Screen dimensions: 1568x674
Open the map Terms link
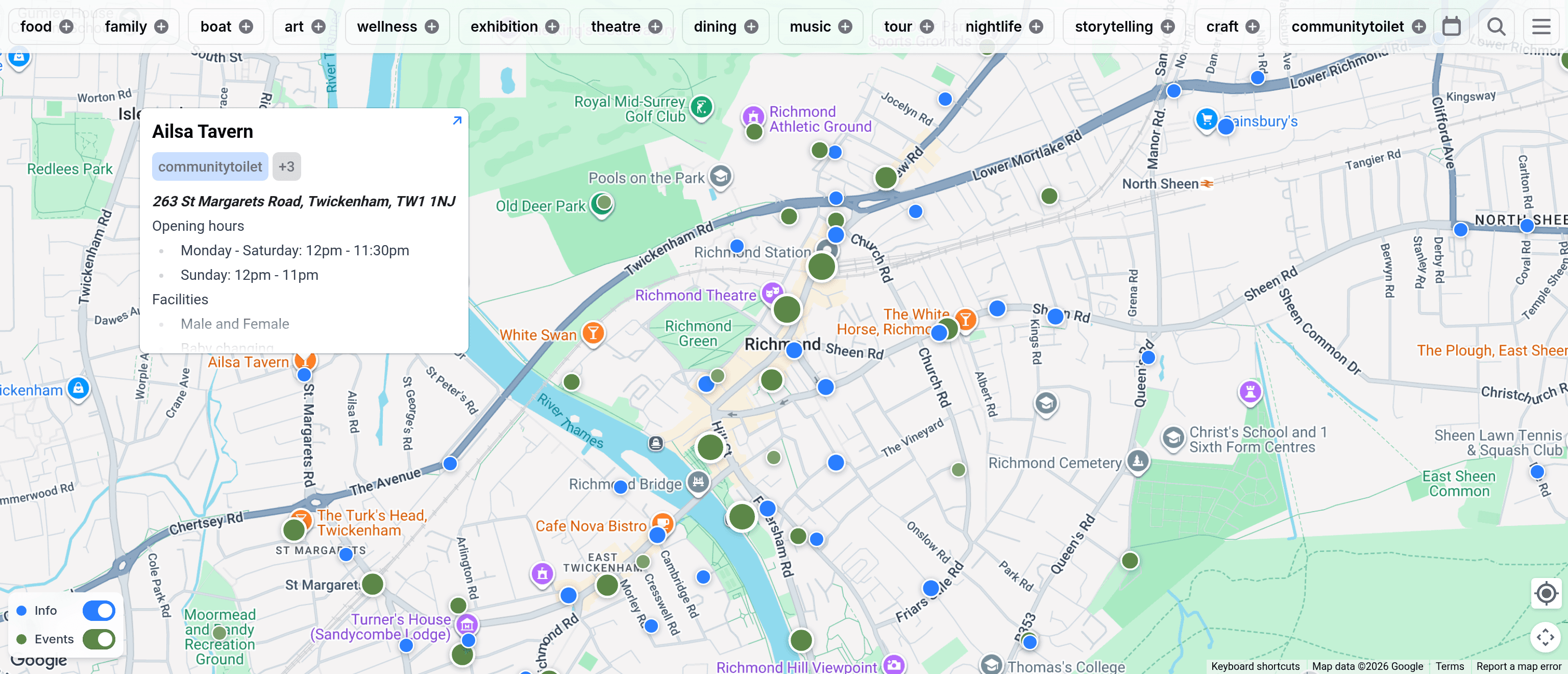coord(1449,666)
